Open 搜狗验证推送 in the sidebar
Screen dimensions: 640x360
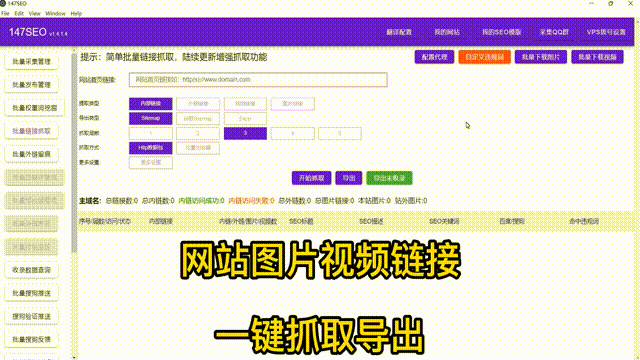point(31,316)
